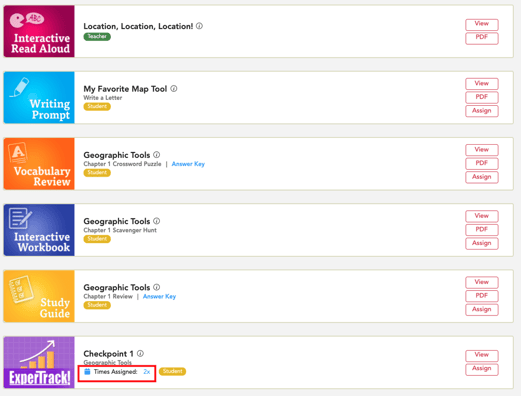This screenshot has width=521, height=396.
Task: Open the Study Guide tile
Action: [39, 296]
